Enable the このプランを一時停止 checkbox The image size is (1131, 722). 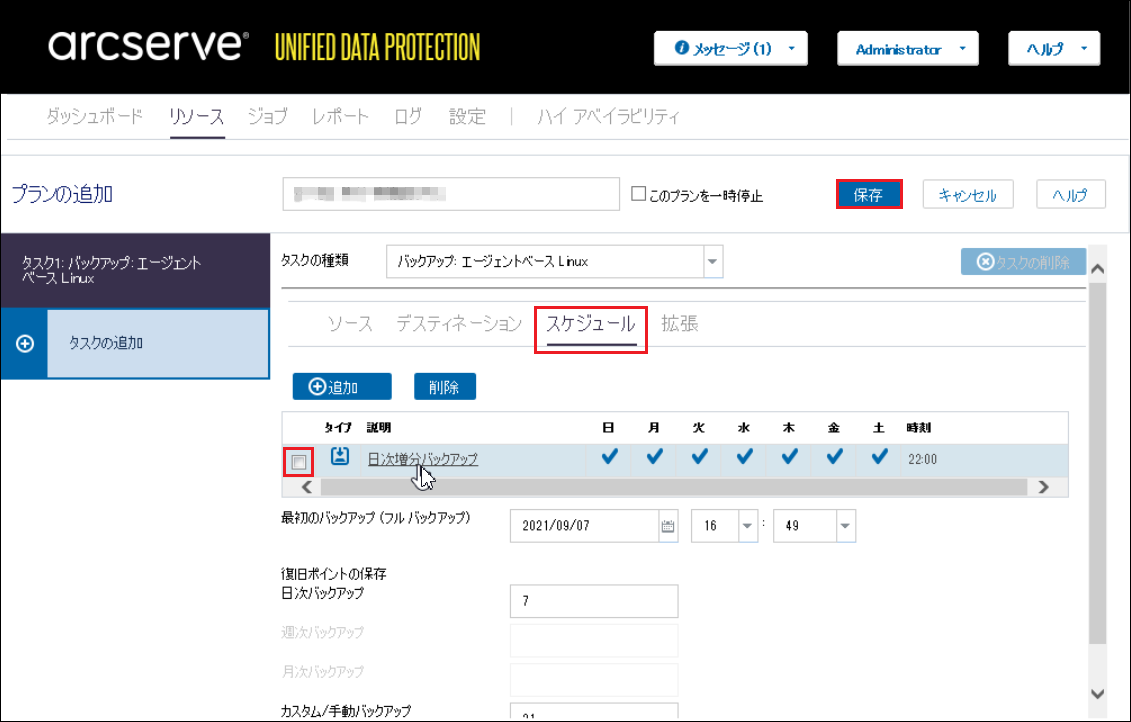pyautogui.click(x=638, y=193)
